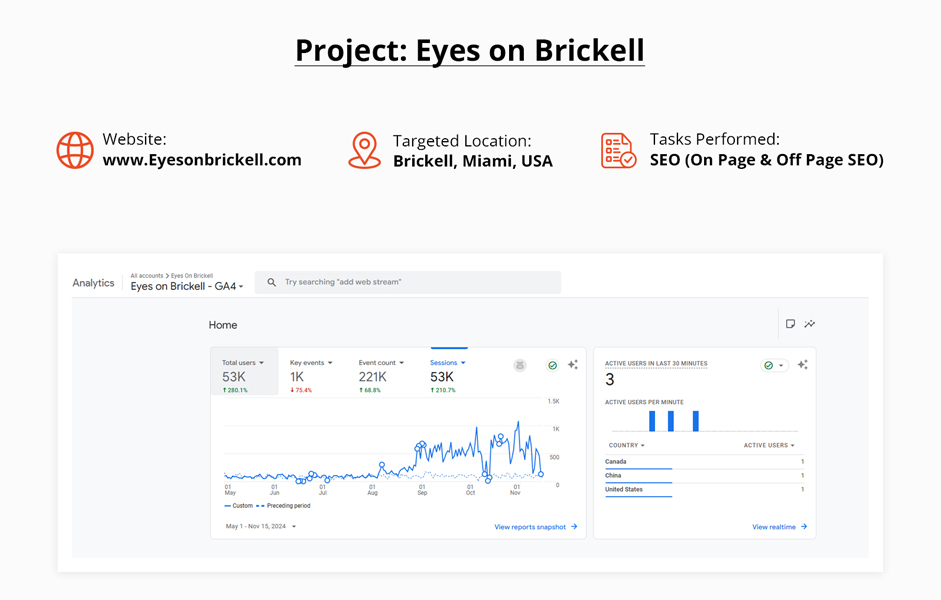
Task: Click the sparkle insights icon on Active Users card
Action: 802,365
